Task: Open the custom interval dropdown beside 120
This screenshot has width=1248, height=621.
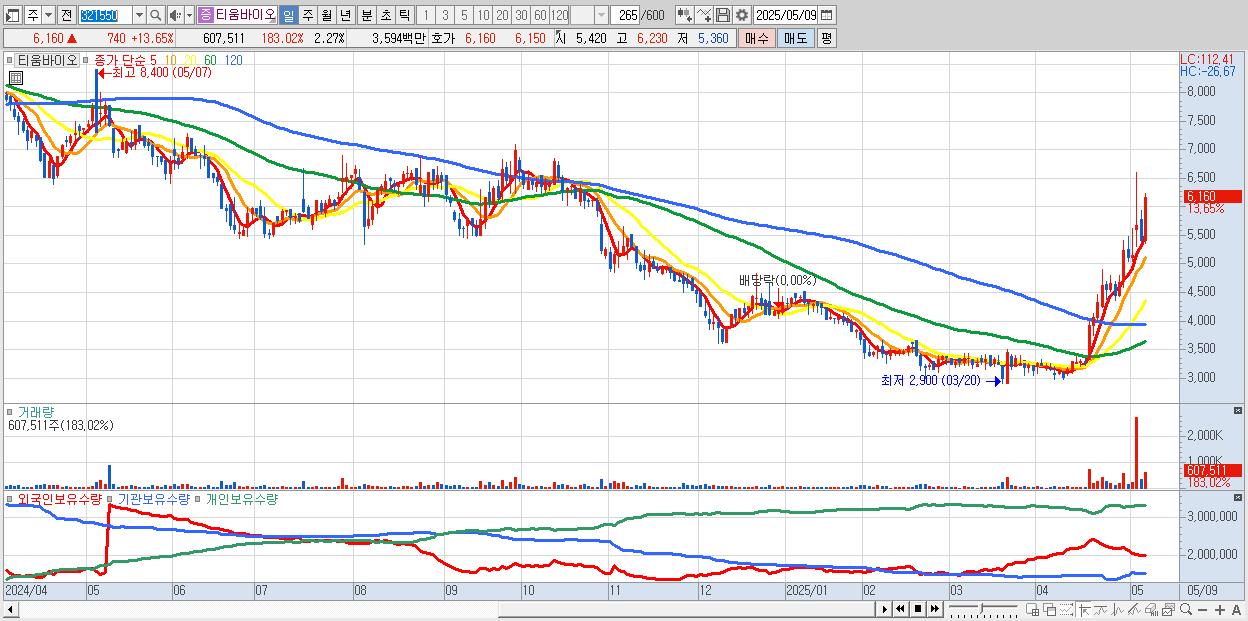Action: pyautogui.click(x=601, y=15)
